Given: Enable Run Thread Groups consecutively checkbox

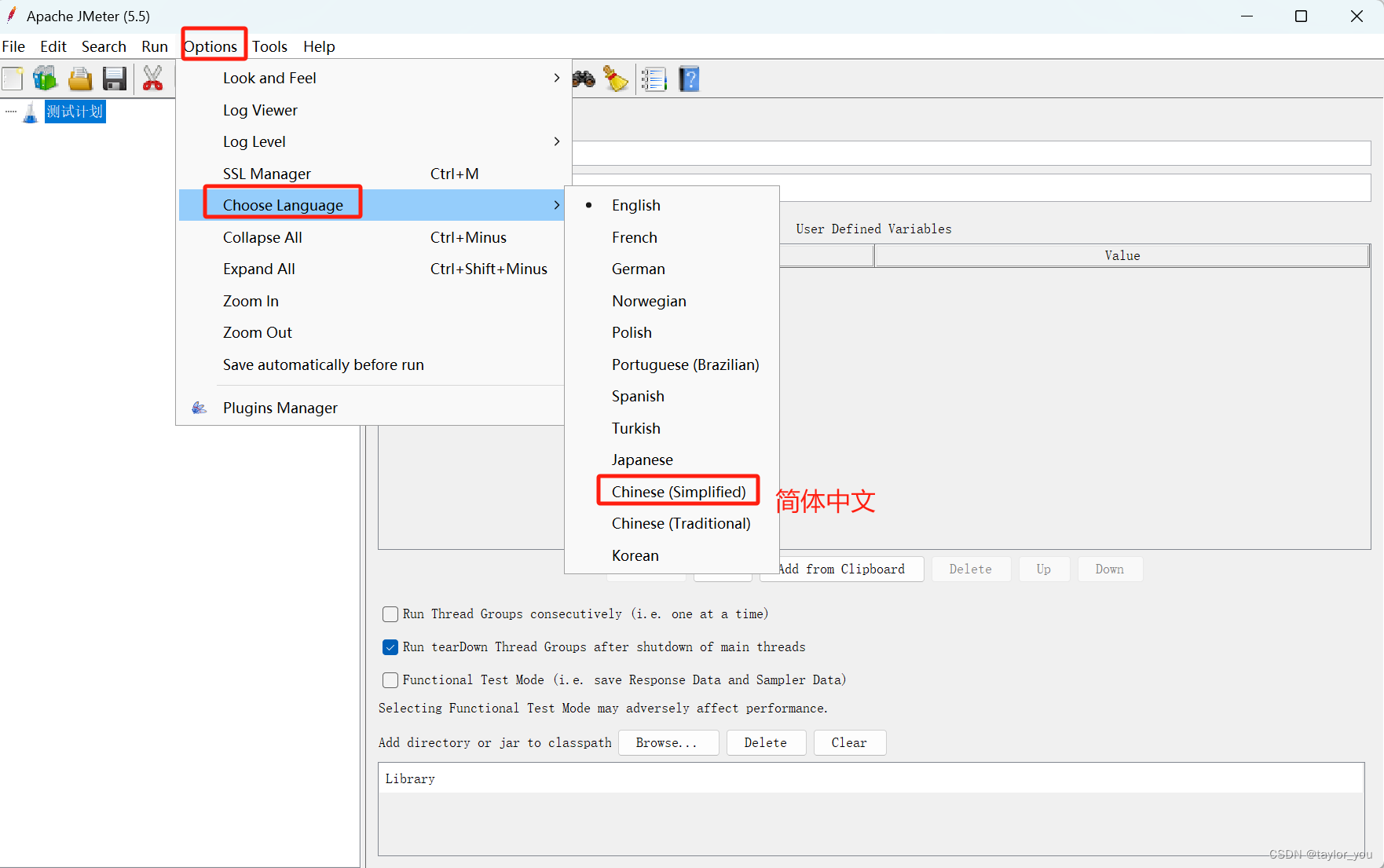Looking at the screenshot, I should (x=390, y=614).
